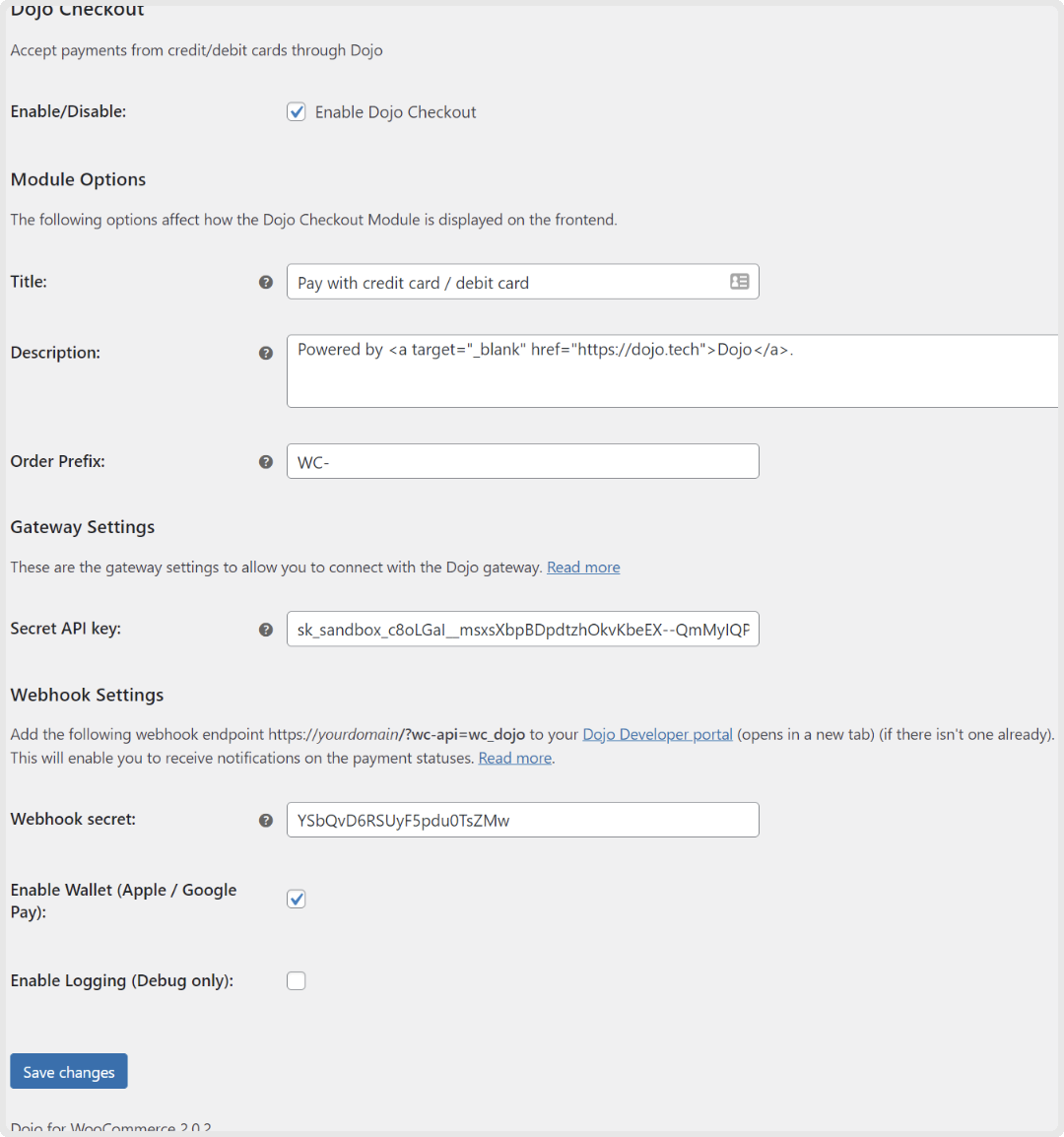Click the help icon next to Title
Image resolution: width=1064 pixels, height=1137 pixels.
tap(266, 282)
